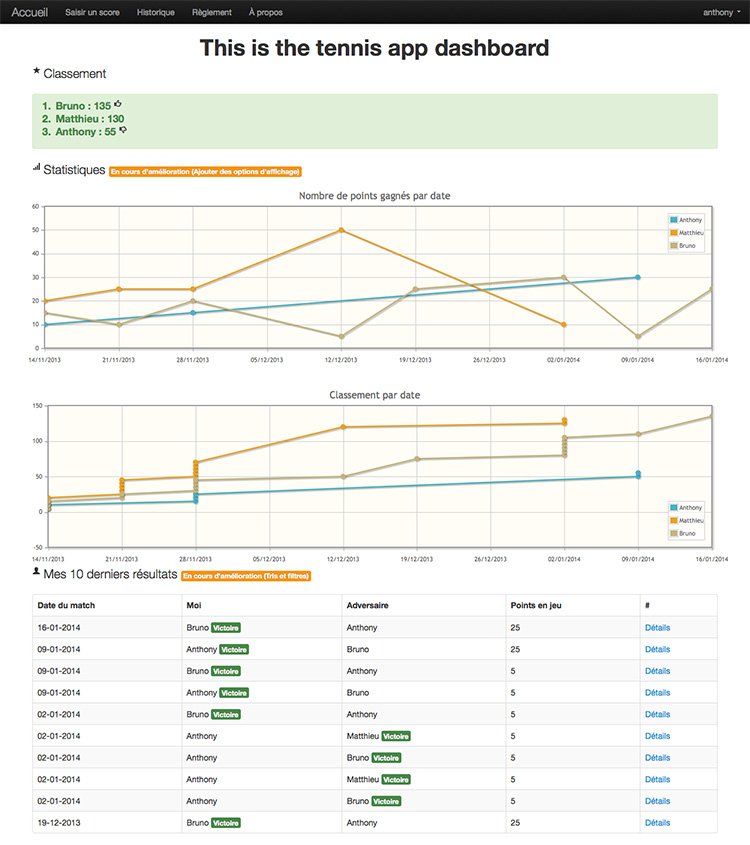Click the dashboard main heading
Viewport: 750px width, 845px height.
pyautogui.click(x=374, y=48)
